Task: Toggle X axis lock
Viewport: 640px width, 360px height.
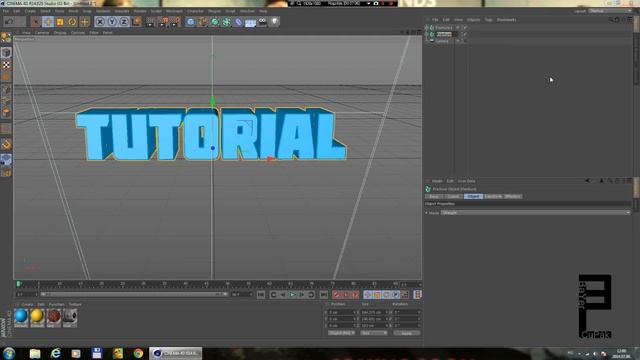Action: coord(100,22)
